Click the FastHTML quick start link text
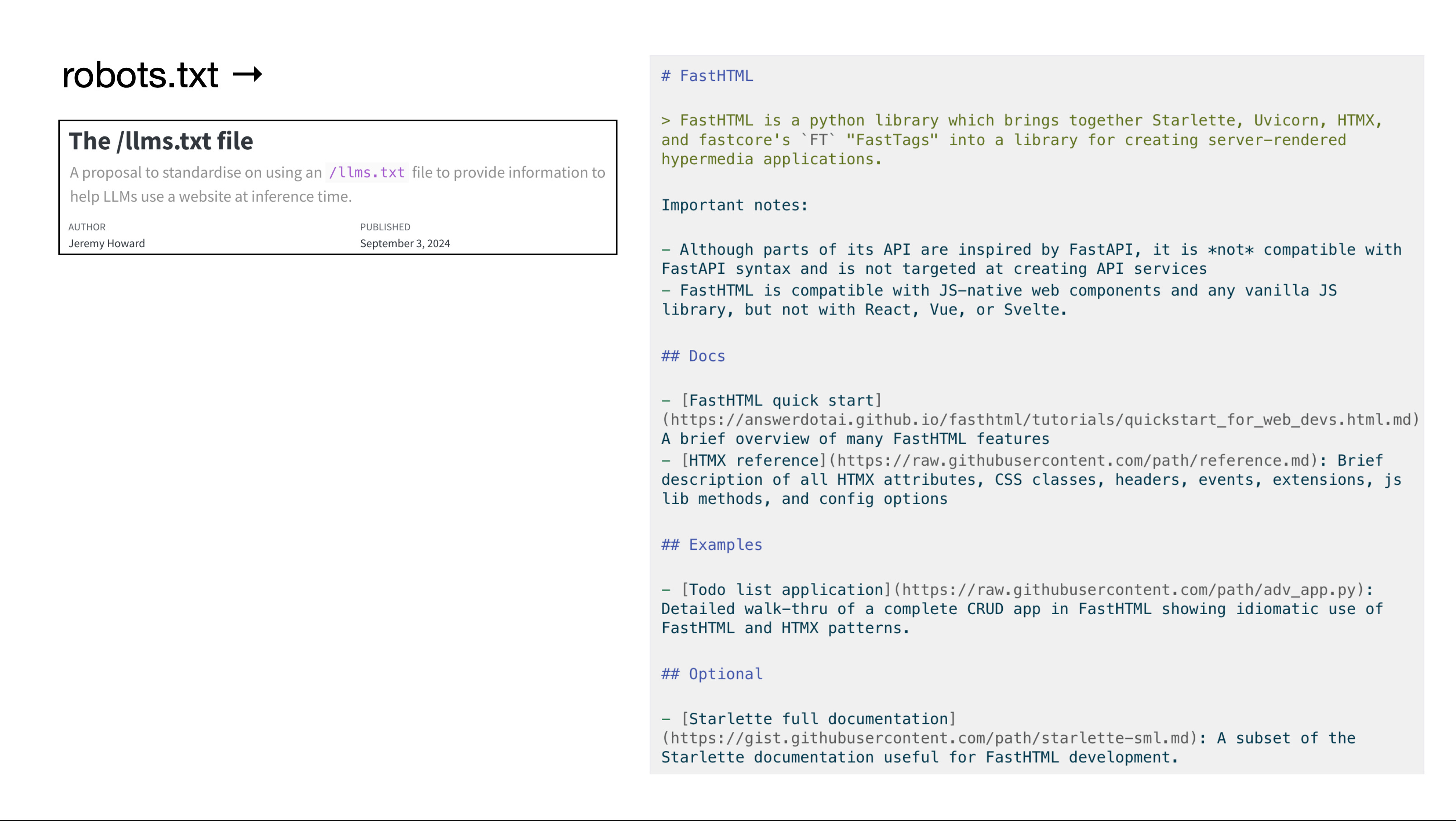This screenshot has height=821, width=1456. (782, 401)
